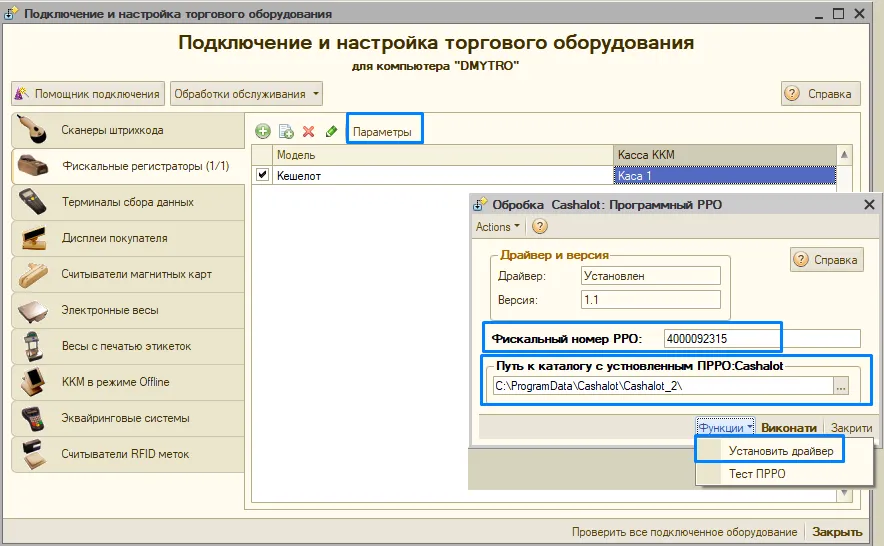Click the green pencil edit icon
Screen dimensions: 884x546
(x=332, y=131)
